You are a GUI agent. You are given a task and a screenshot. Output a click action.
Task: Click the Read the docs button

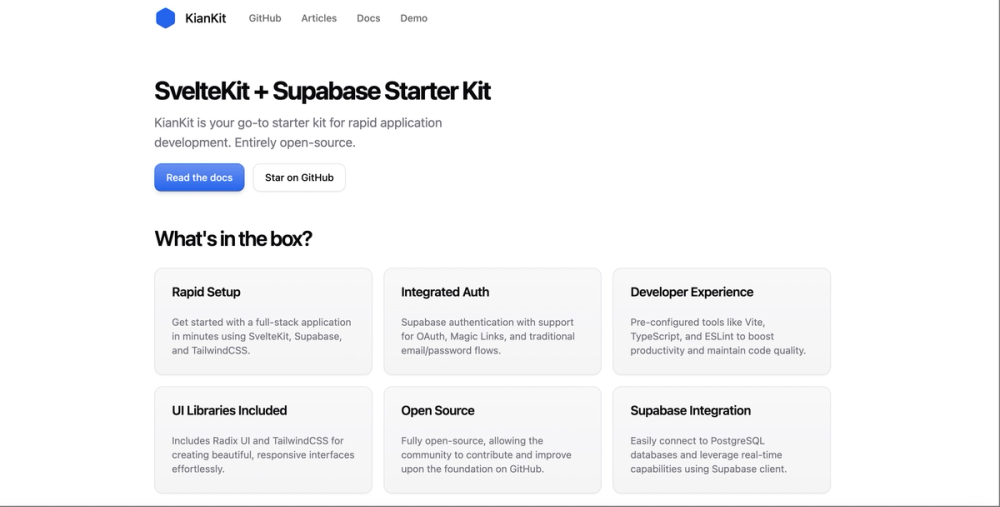click(x=199, y=177)
